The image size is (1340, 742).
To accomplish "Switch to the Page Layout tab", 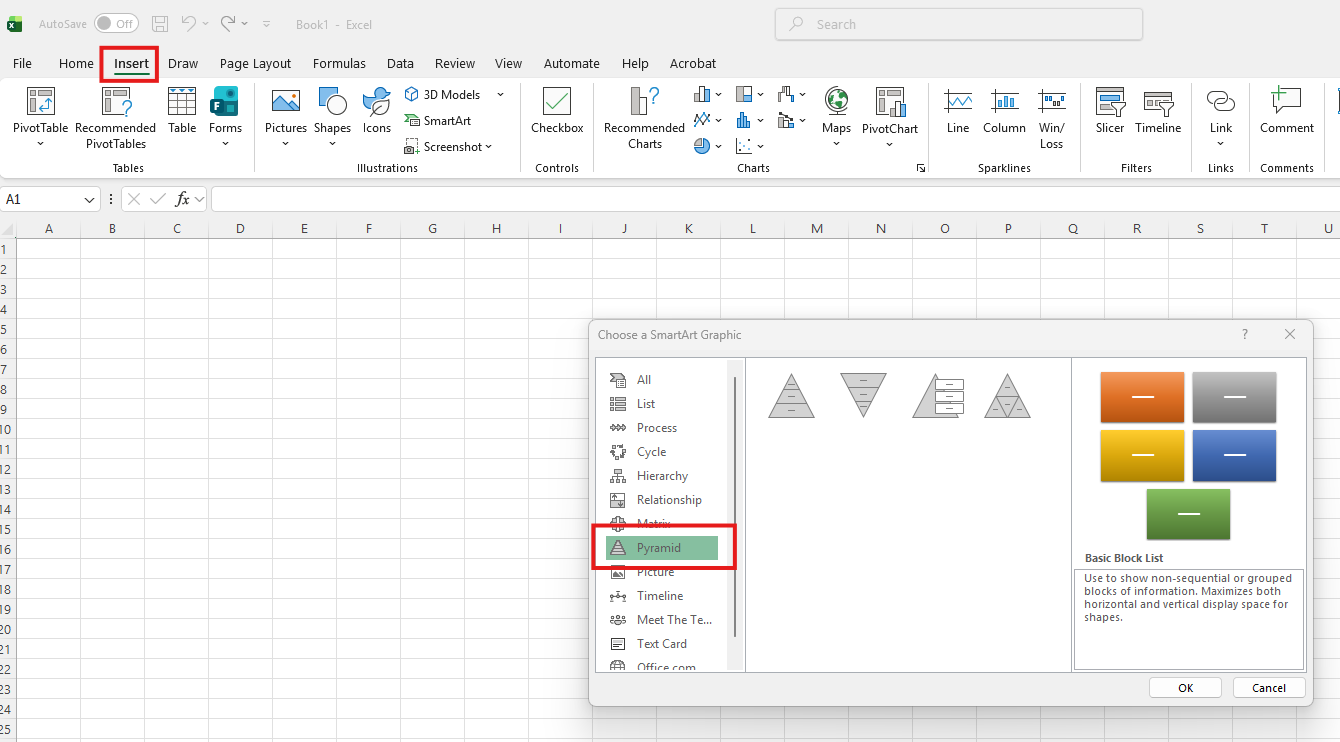I will pyautogui.click(x=255, y=63).
